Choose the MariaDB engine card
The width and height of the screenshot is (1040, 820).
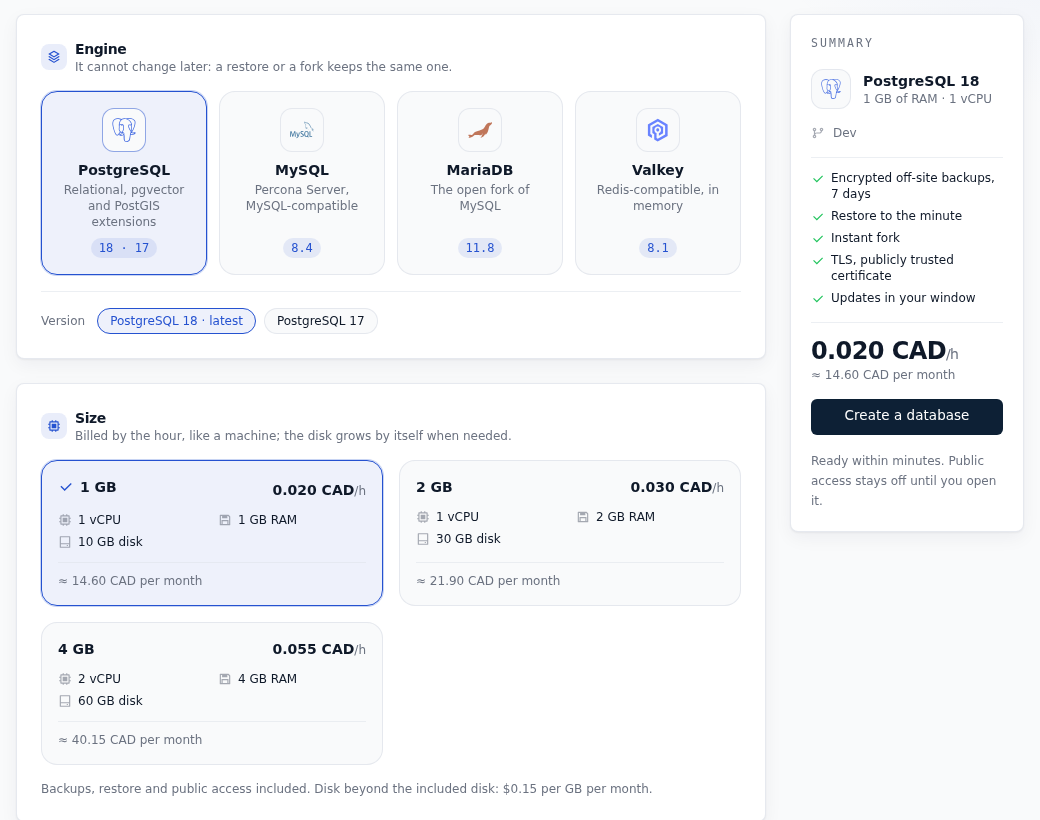pos(480,182)
